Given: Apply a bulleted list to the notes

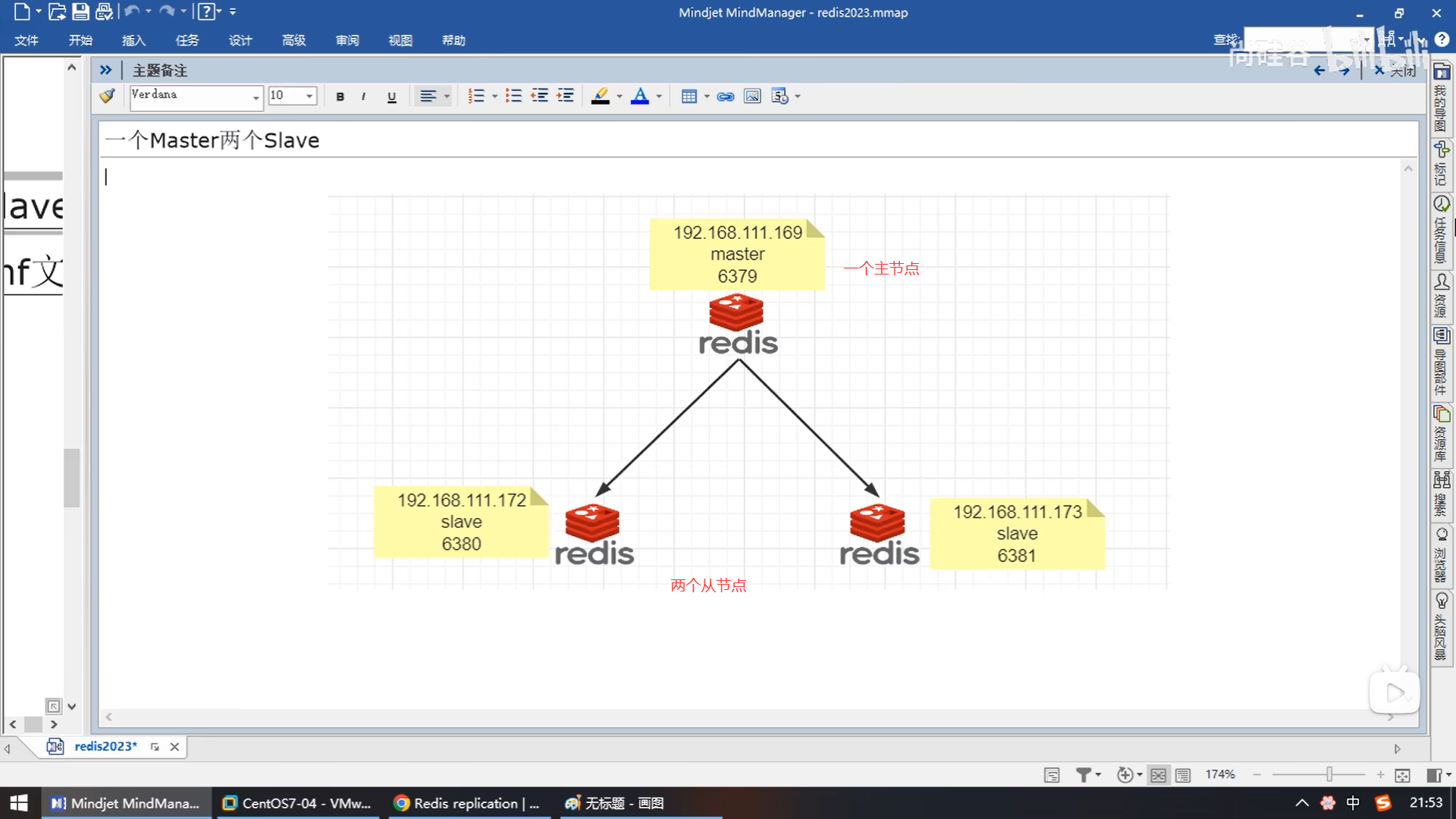Looking at the screenshot, I should [x=513, y=96].
